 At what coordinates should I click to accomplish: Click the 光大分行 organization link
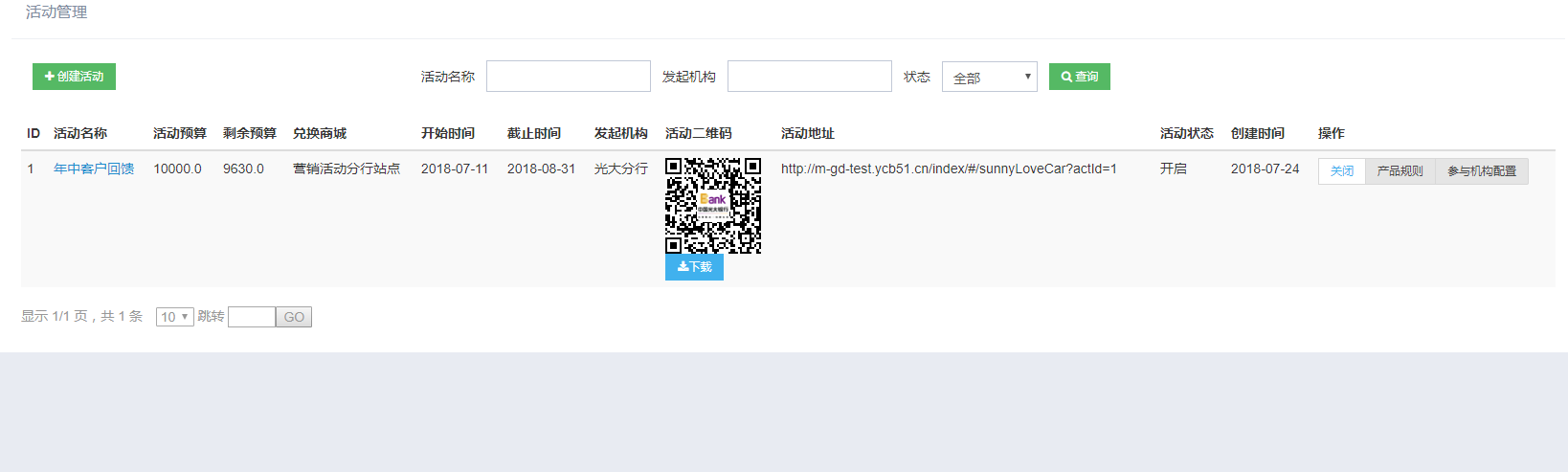click(x=620, y=169)
